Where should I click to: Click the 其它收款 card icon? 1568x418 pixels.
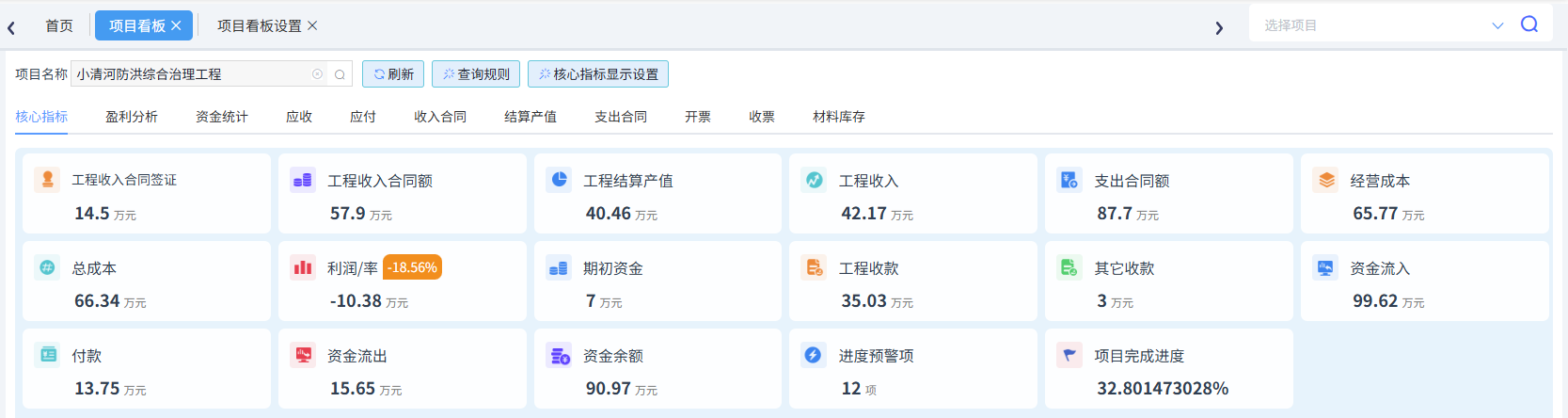[1069, 267]
